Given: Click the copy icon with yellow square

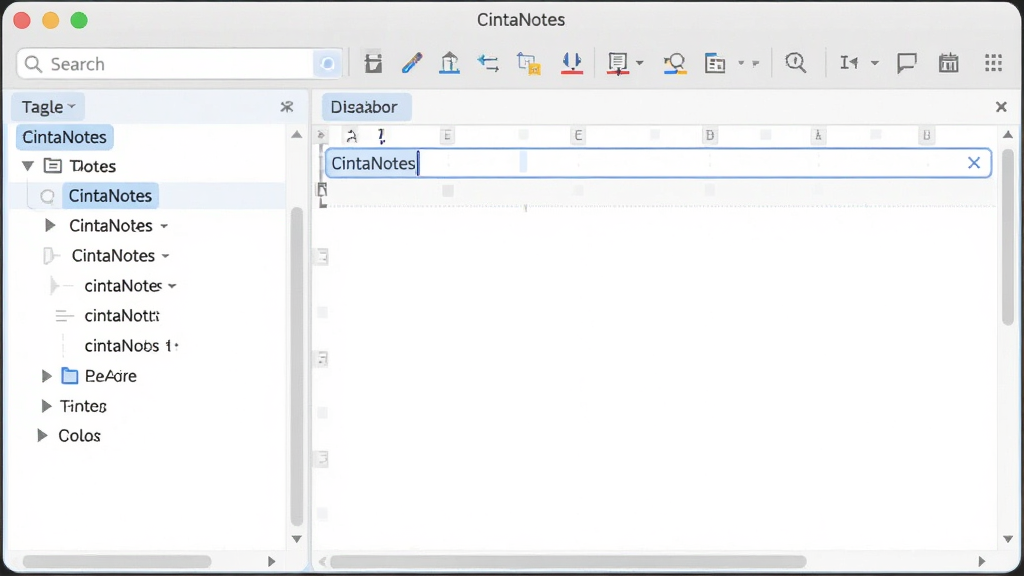Looking at the screenshot, I should coord(528,63).
